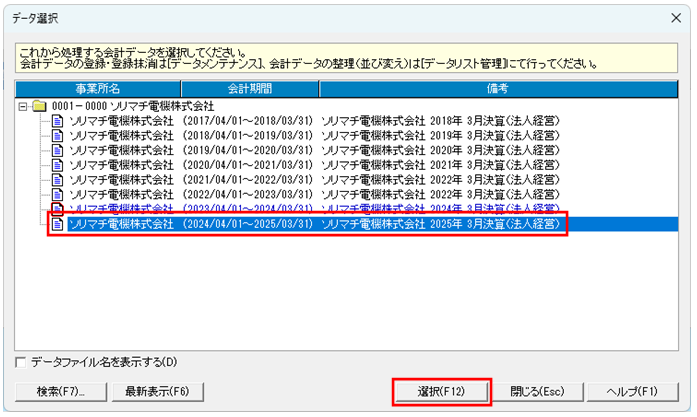The image size is (697, 417).
Task: Click the 会計期間 column header
Action: coord(250,89)
